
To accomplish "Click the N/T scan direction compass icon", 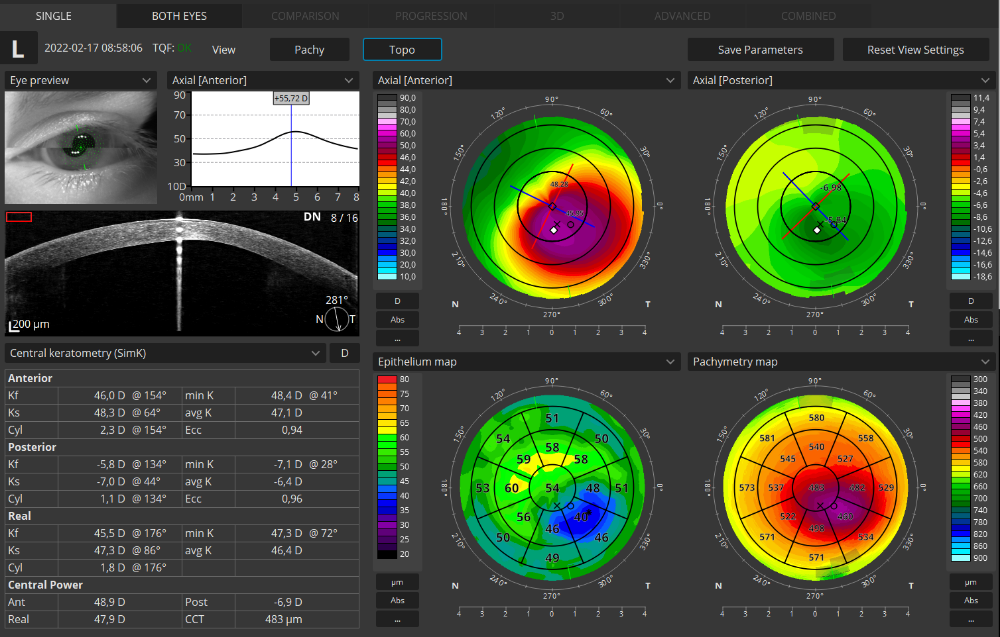I will click(339, 319).
